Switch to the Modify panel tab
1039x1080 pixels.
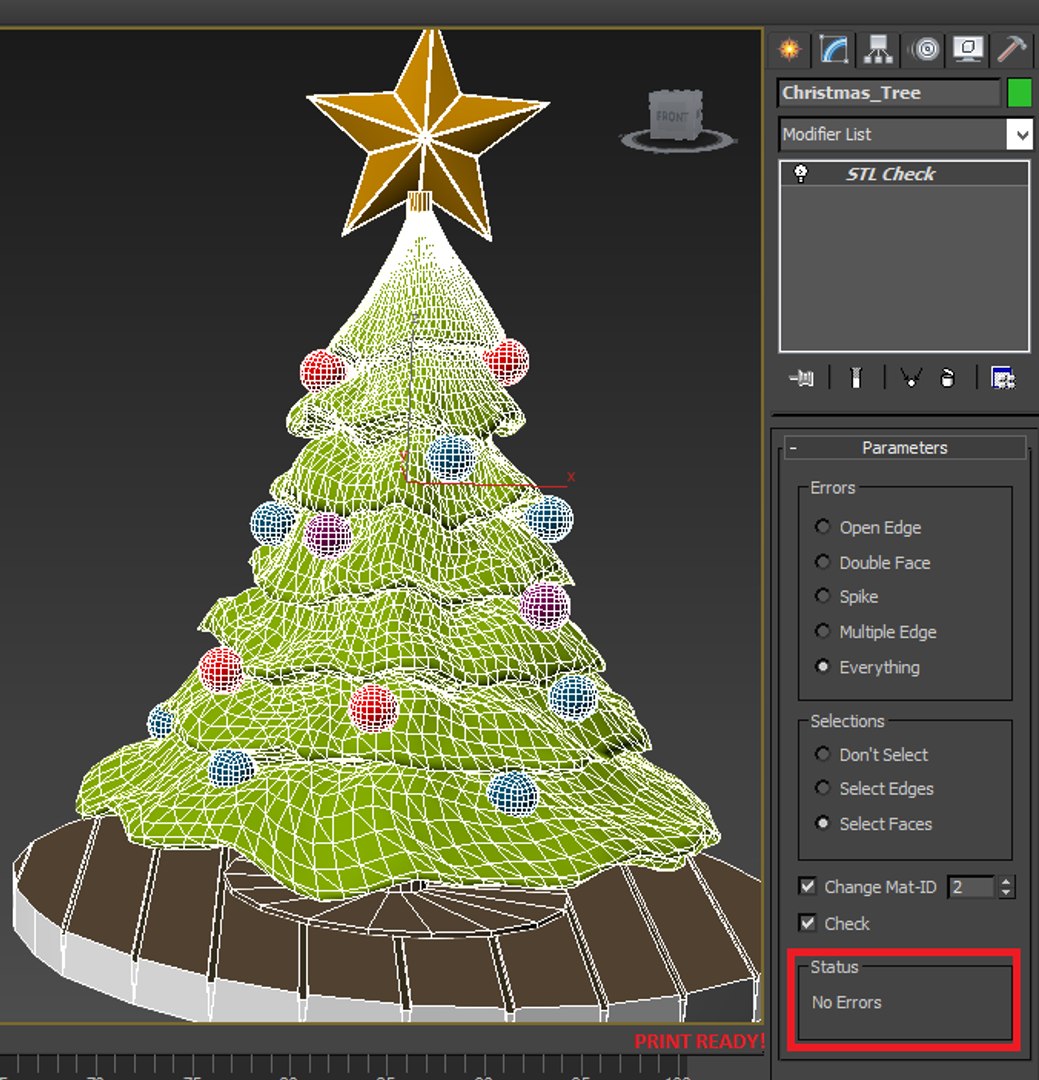tap(833, 50)
